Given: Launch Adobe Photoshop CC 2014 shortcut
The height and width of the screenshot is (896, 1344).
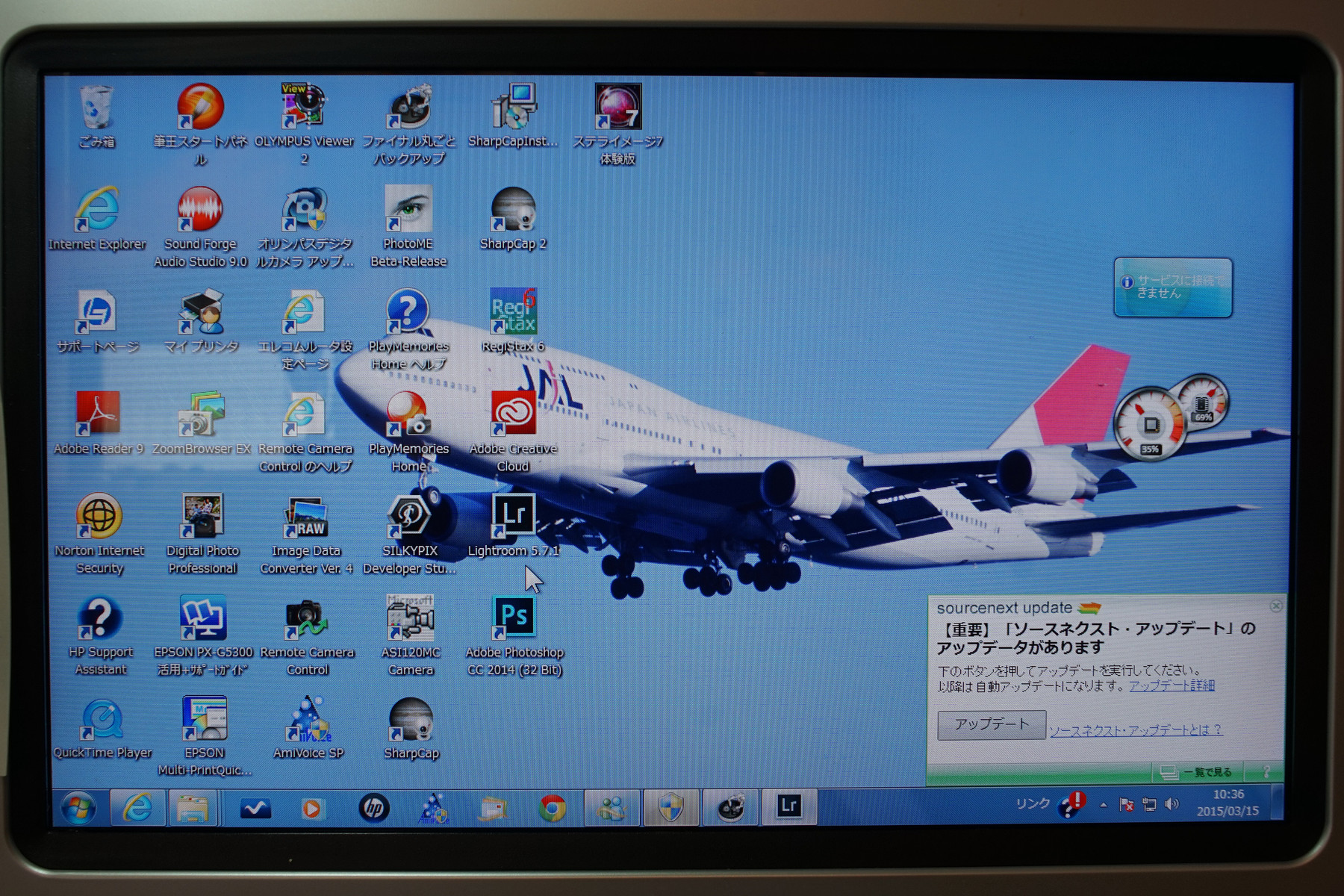Looking at the screenshot, I should [x=514, y=636].
